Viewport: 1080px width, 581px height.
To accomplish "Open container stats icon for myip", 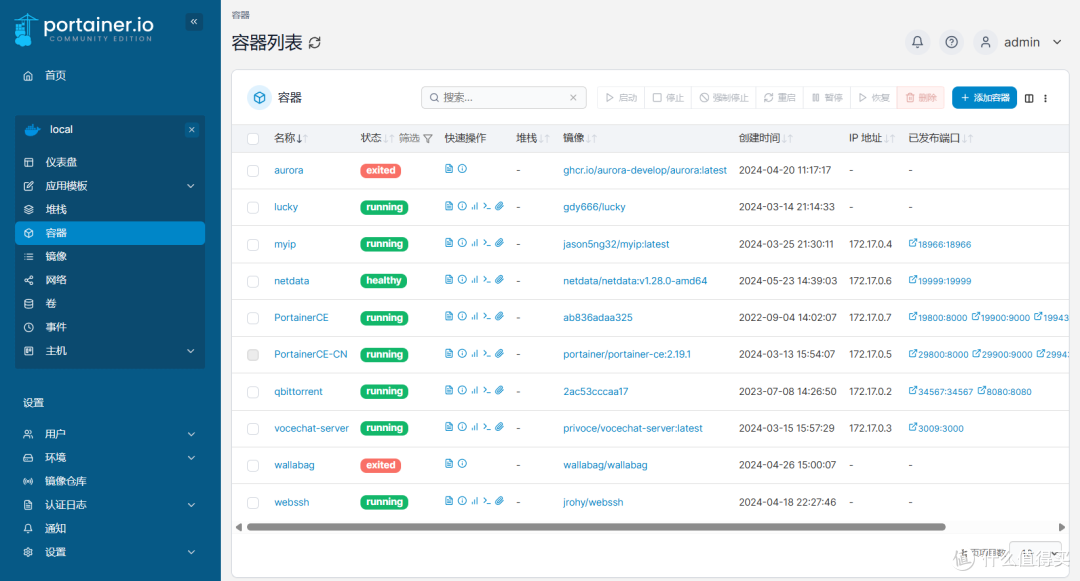I will pos(476,242).
